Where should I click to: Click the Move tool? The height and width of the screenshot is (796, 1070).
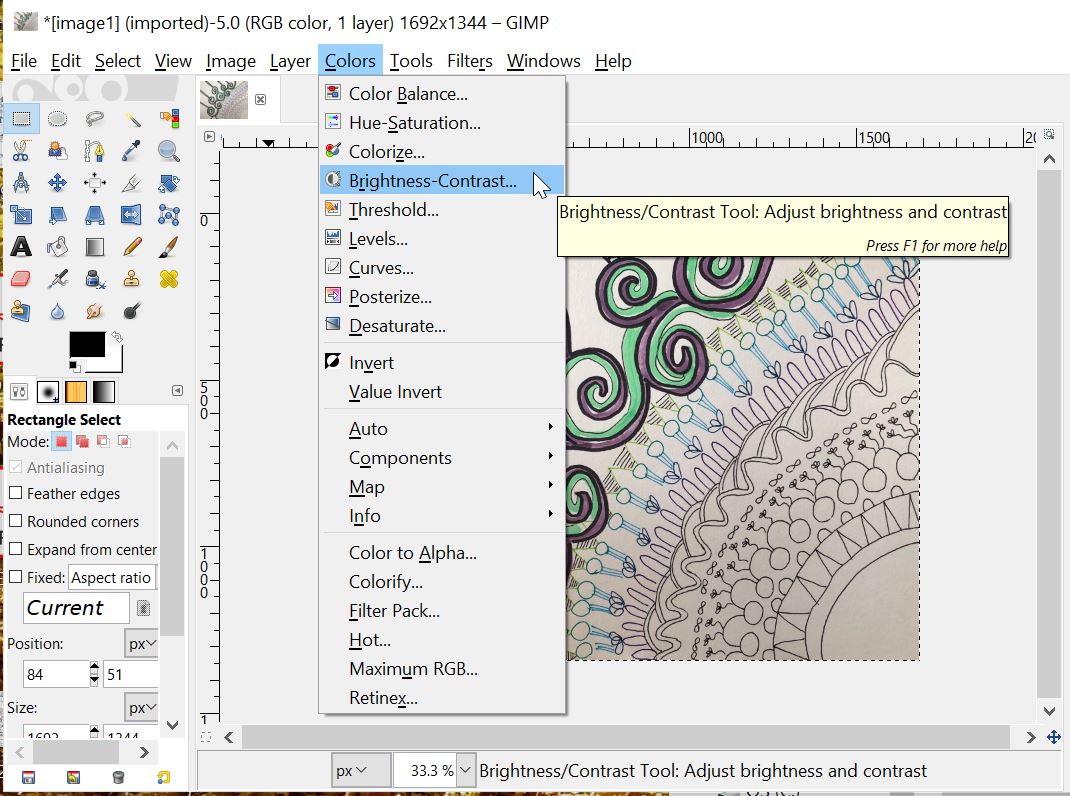point(58,183)
